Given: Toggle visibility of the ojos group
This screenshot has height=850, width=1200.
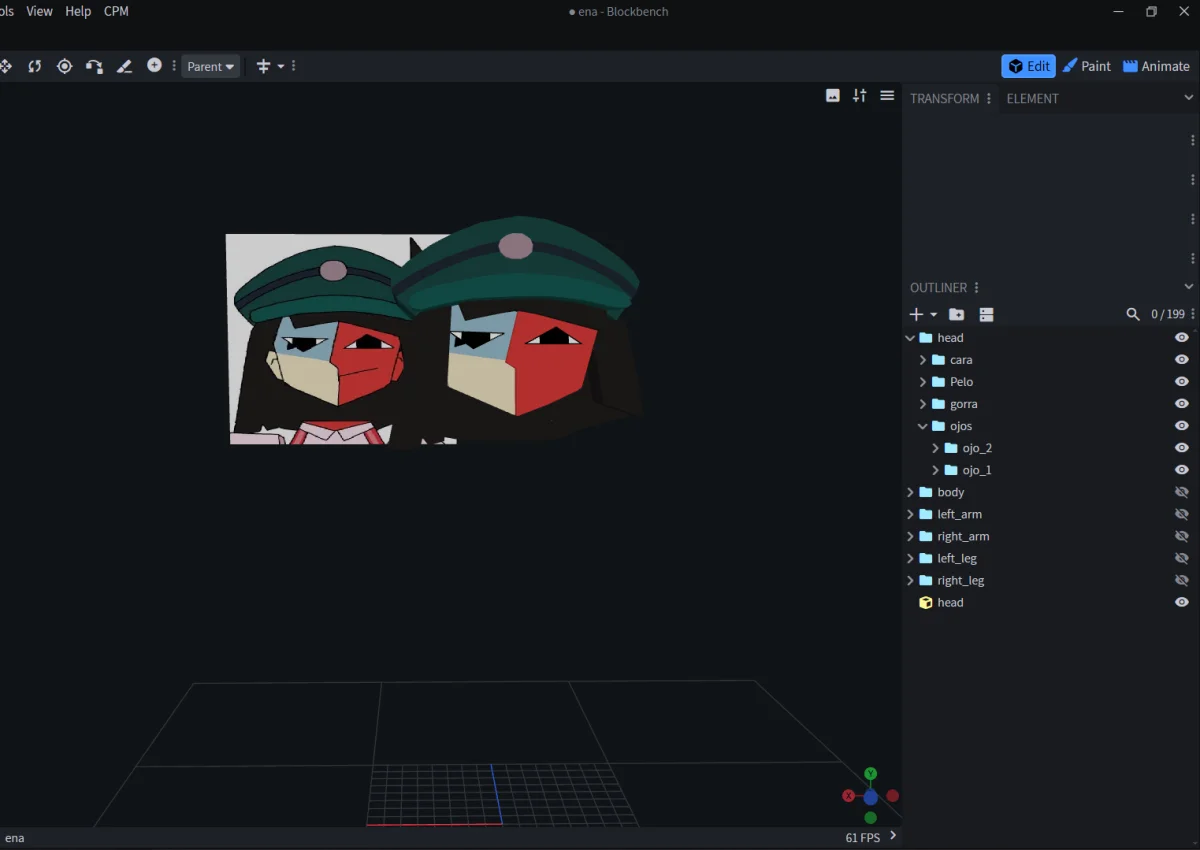Looking at the screenshot, I should click(1182, 426).
